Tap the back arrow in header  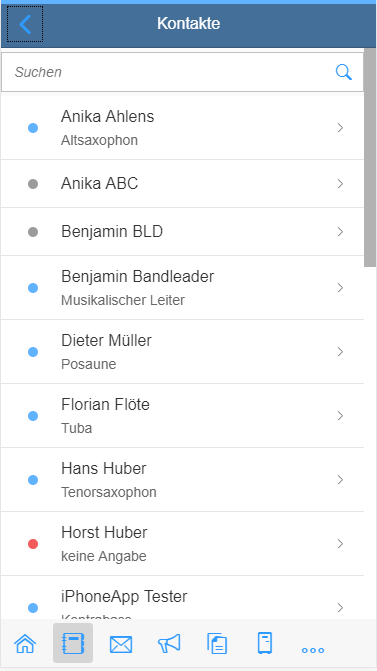coord(25,24)
